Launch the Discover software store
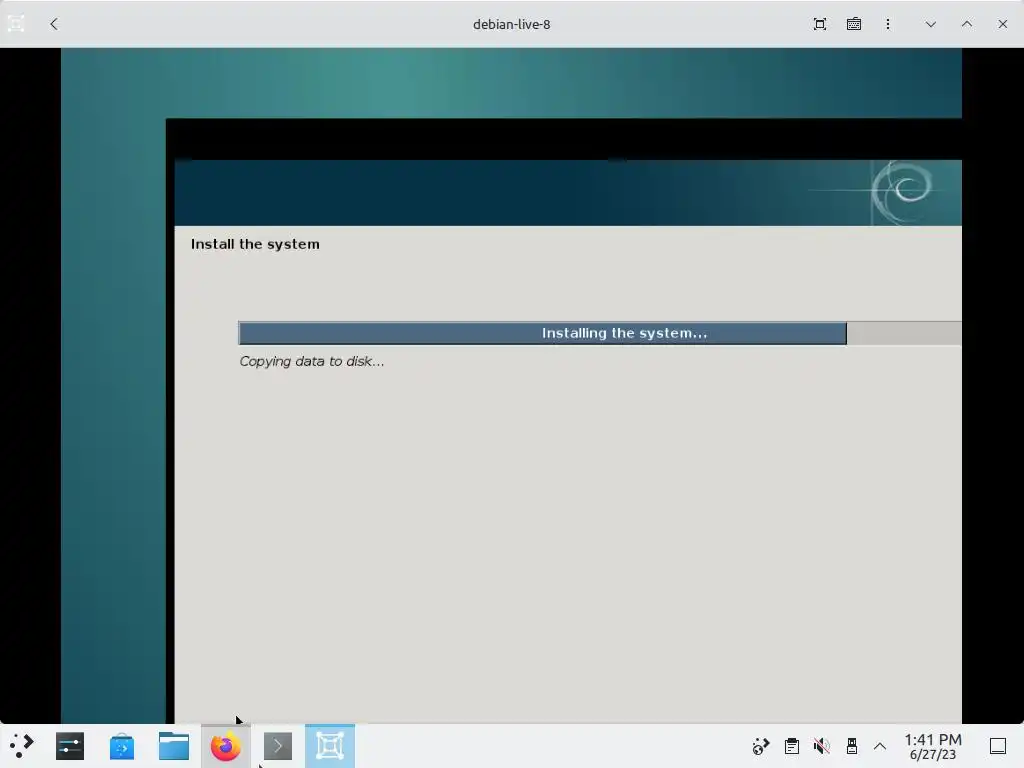 coord(122,746)
